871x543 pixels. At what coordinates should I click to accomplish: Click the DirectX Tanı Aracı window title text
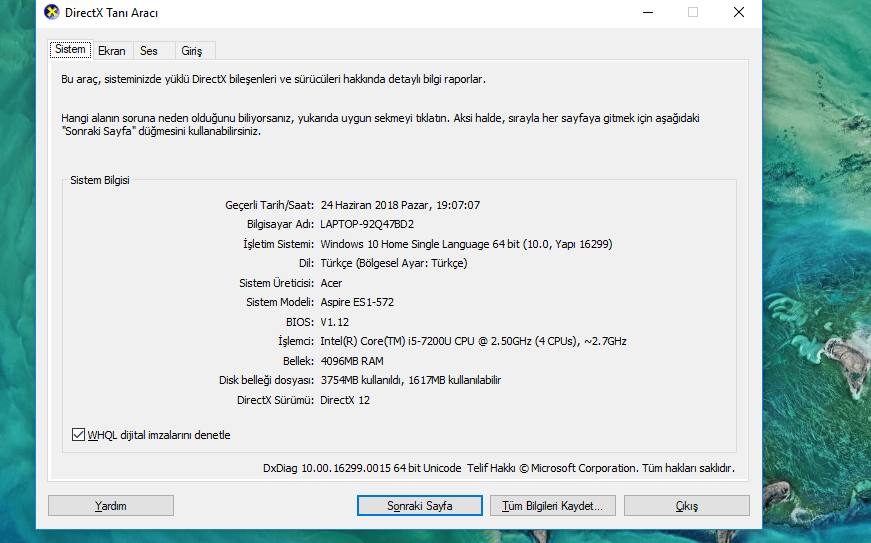pos(112,13)
